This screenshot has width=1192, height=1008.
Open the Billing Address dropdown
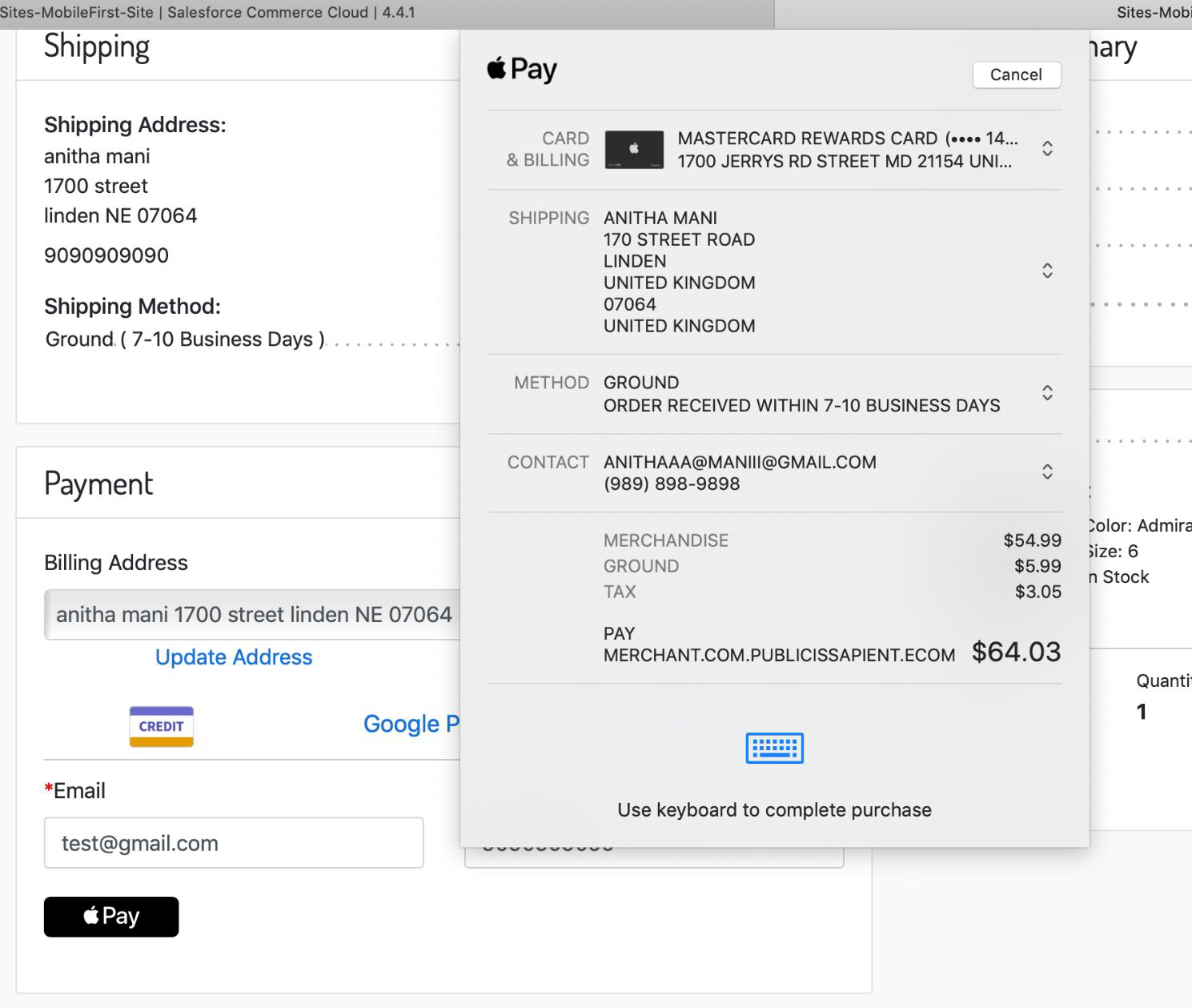[x=252, y=614]
